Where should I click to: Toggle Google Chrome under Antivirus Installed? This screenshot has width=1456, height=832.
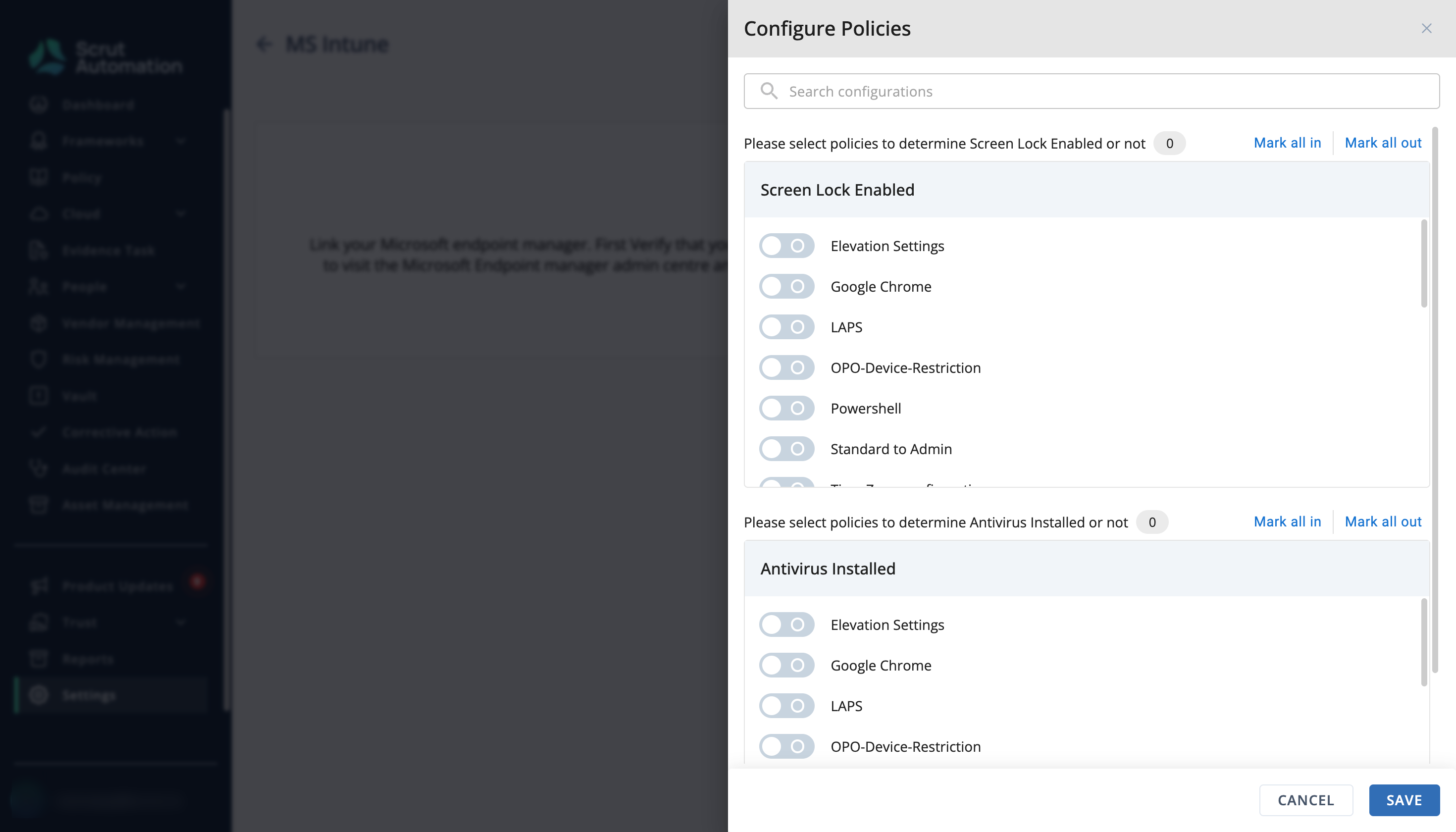786,665
